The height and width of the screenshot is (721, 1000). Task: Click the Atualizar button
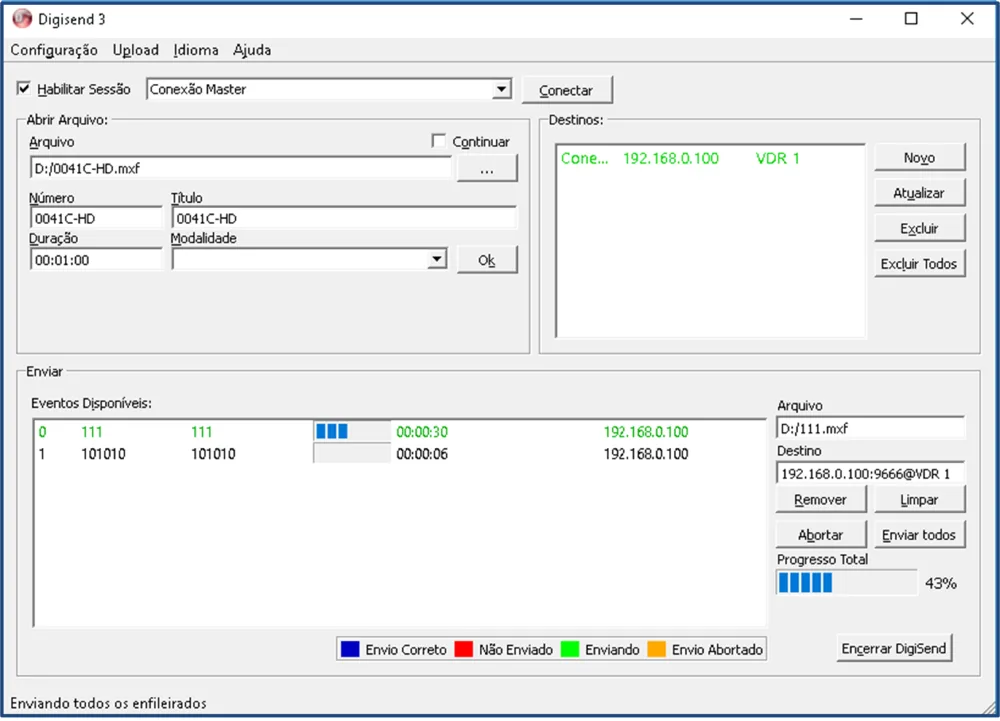click(919, 193)
